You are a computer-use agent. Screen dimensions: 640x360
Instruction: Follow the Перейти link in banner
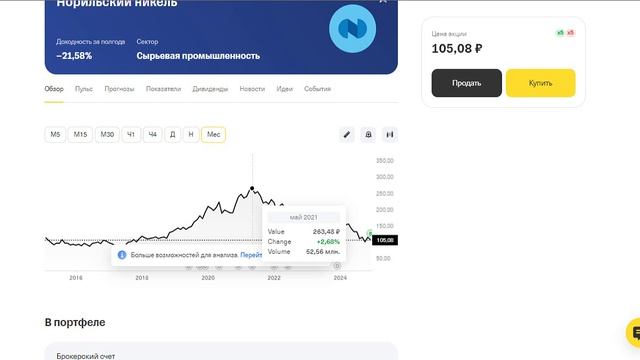[251, 255]
